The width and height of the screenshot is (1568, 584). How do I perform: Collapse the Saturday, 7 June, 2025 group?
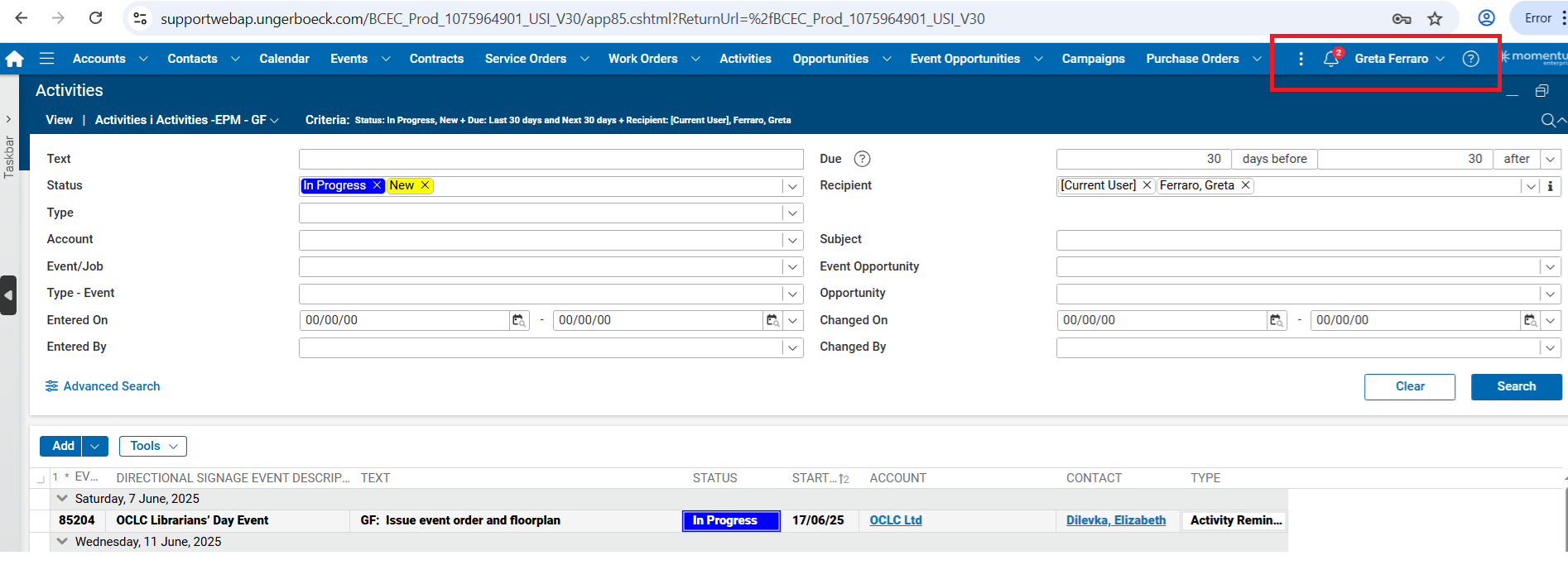coord(62,499)
